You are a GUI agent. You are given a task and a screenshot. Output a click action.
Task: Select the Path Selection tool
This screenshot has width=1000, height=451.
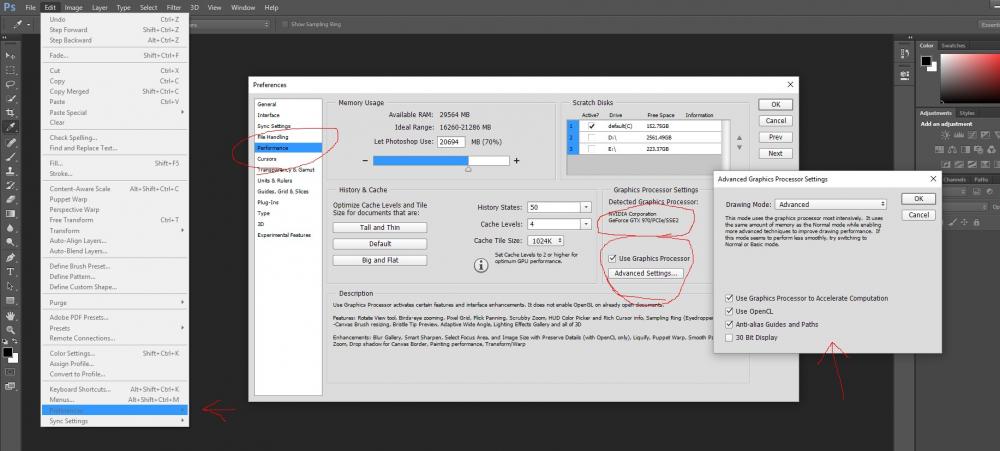[10, 285]
